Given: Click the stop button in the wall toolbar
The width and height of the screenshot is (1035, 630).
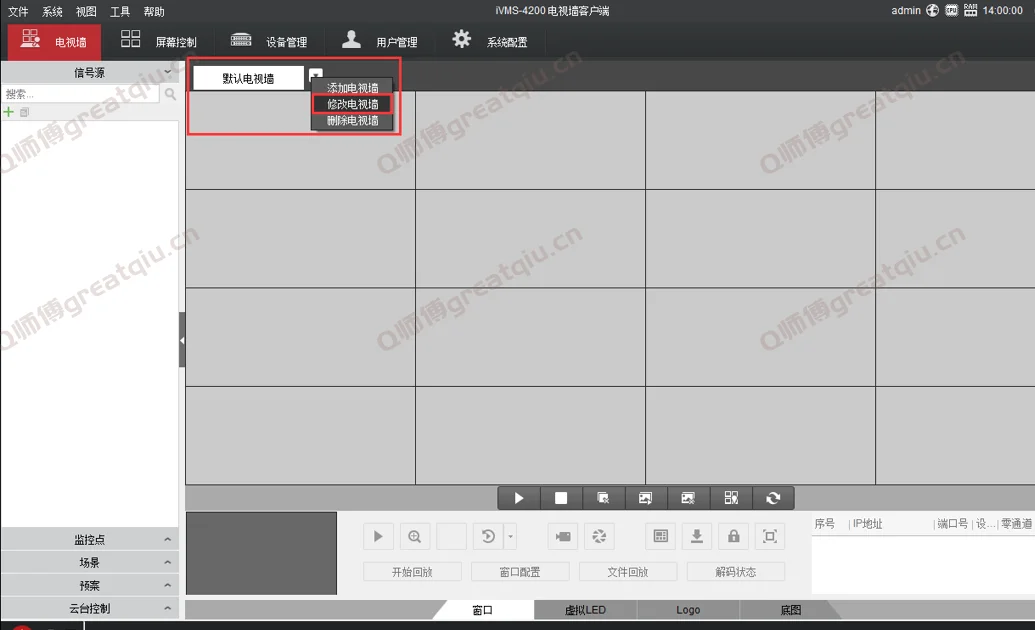Looking at the screenshot, I should tap(561, 498).
